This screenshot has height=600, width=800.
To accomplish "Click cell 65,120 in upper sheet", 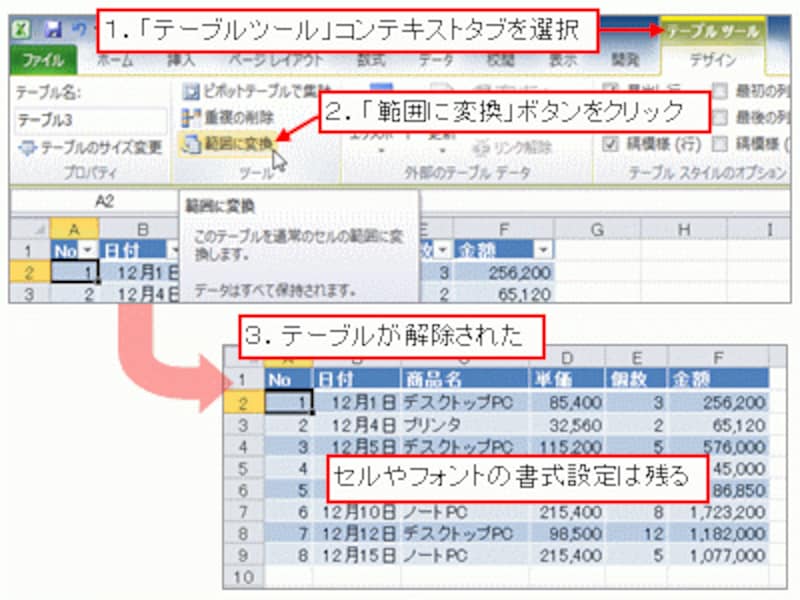I will click(503, 294).
